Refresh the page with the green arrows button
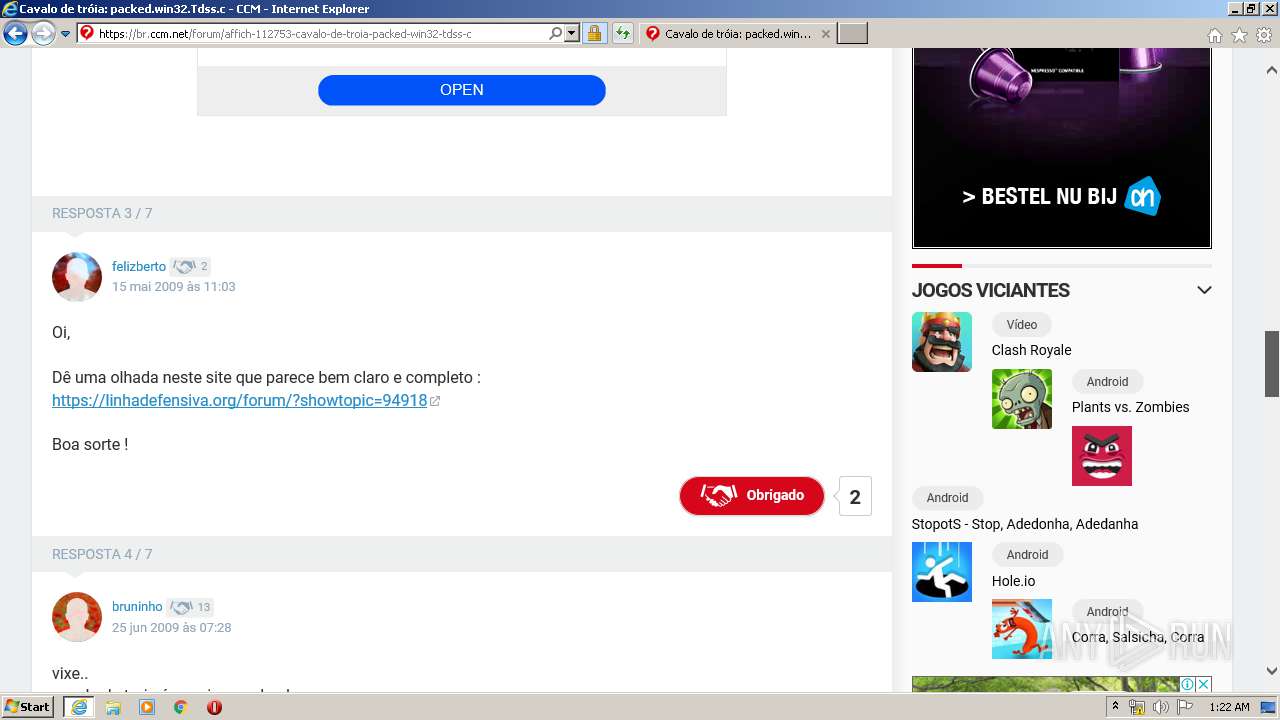The height and width of the screenshot is (720, 1280). (x=623, y=34)
